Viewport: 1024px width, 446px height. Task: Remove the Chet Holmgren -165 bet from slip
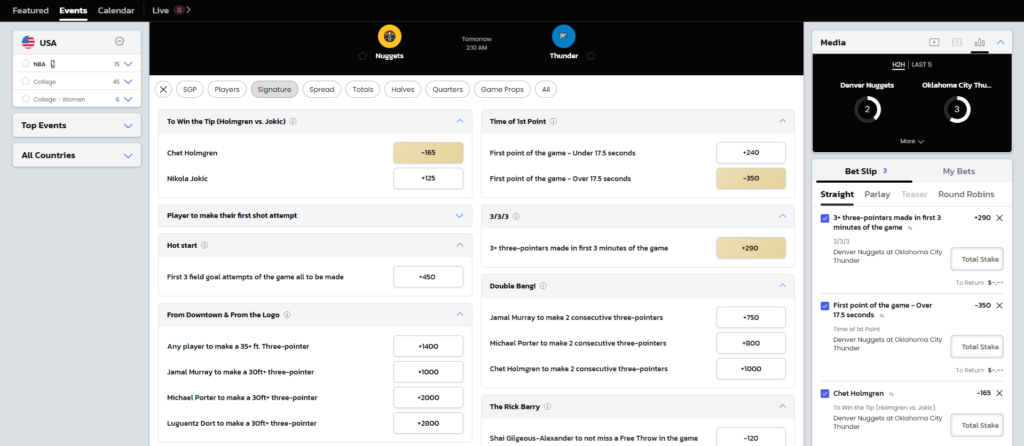[x=999, y=393]
